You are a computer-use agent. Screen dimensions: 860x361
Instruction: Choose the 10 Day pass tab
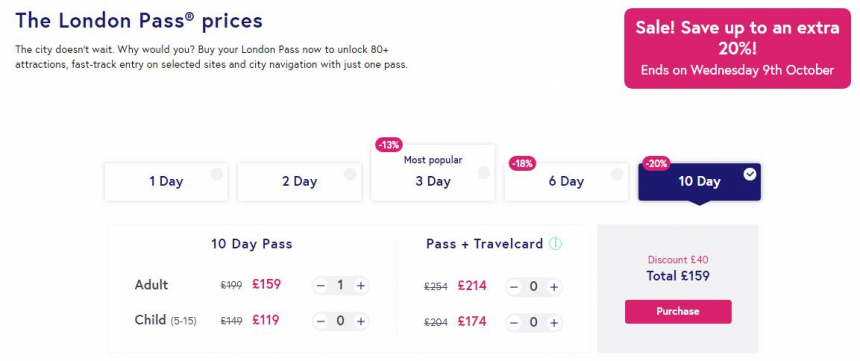[699, 182]
